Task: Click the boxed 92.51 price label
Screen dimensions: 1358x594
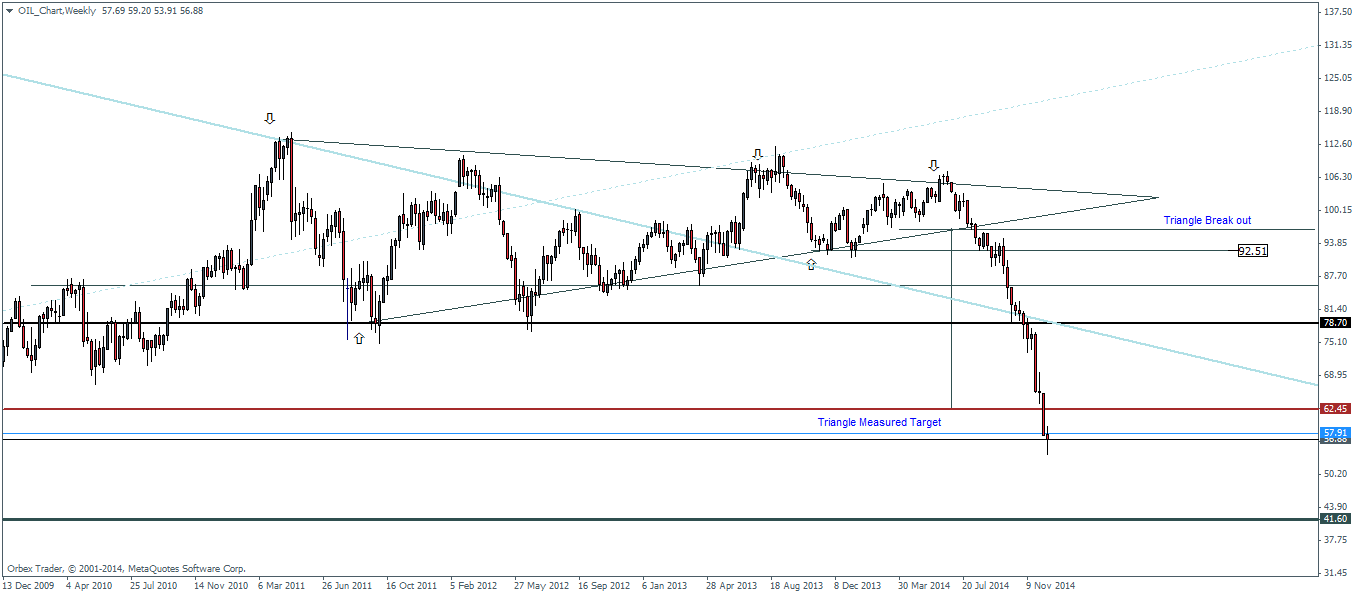Action: point(1251,251)
